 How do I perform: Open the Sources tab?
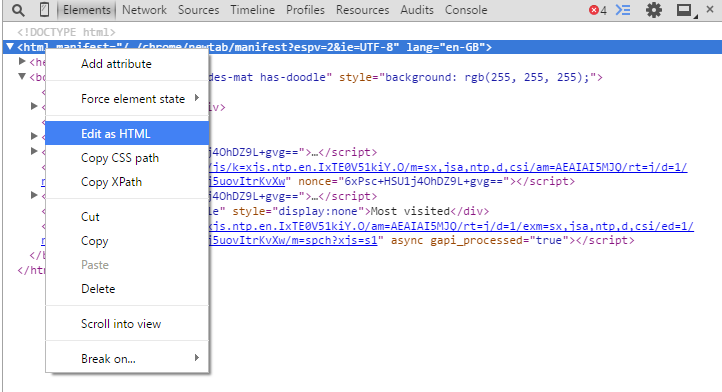coord(198,10)
